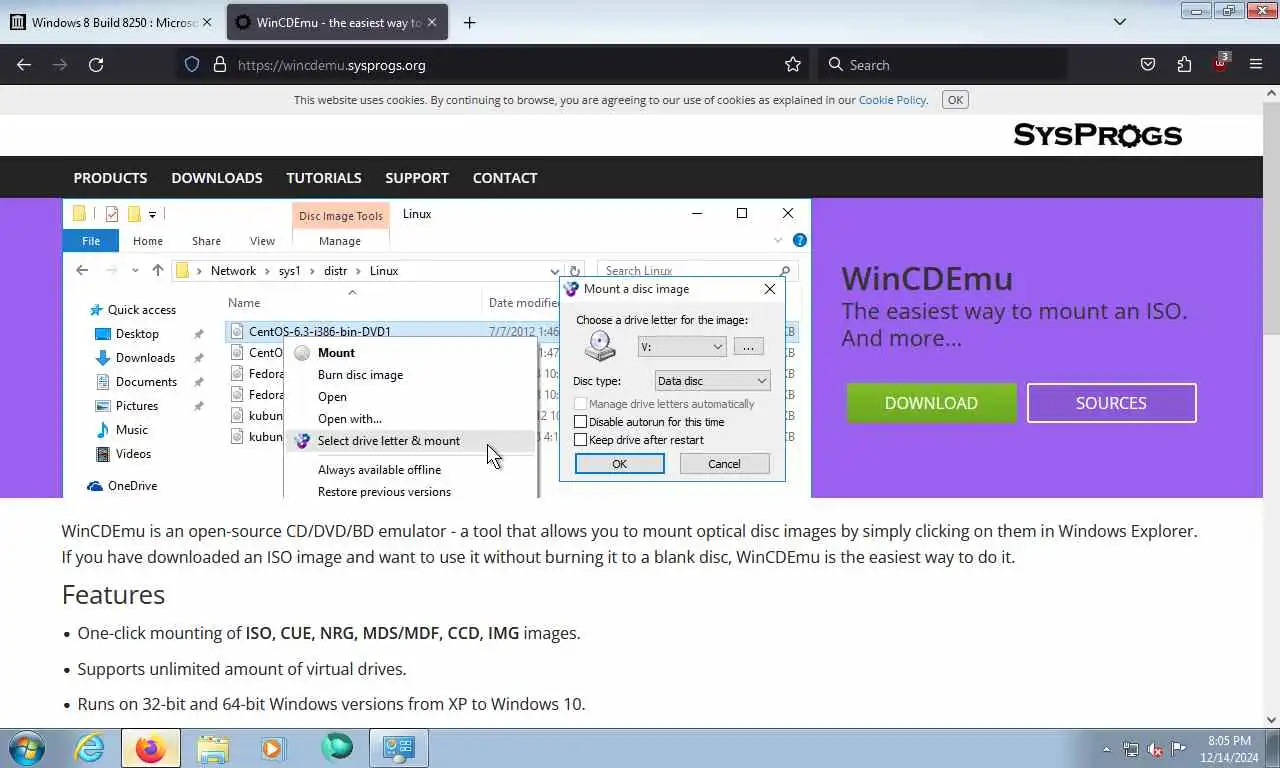The height and width of the screenshot is (768, 1280).
Task: Click OK in the Mount a disc image dialog
Action: 619,464
